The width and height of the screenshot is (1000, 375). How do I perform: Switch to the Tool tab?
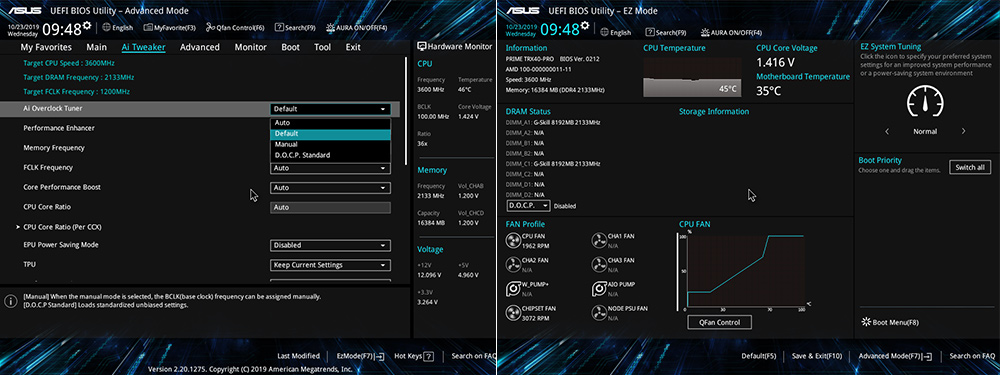(323, 47)
